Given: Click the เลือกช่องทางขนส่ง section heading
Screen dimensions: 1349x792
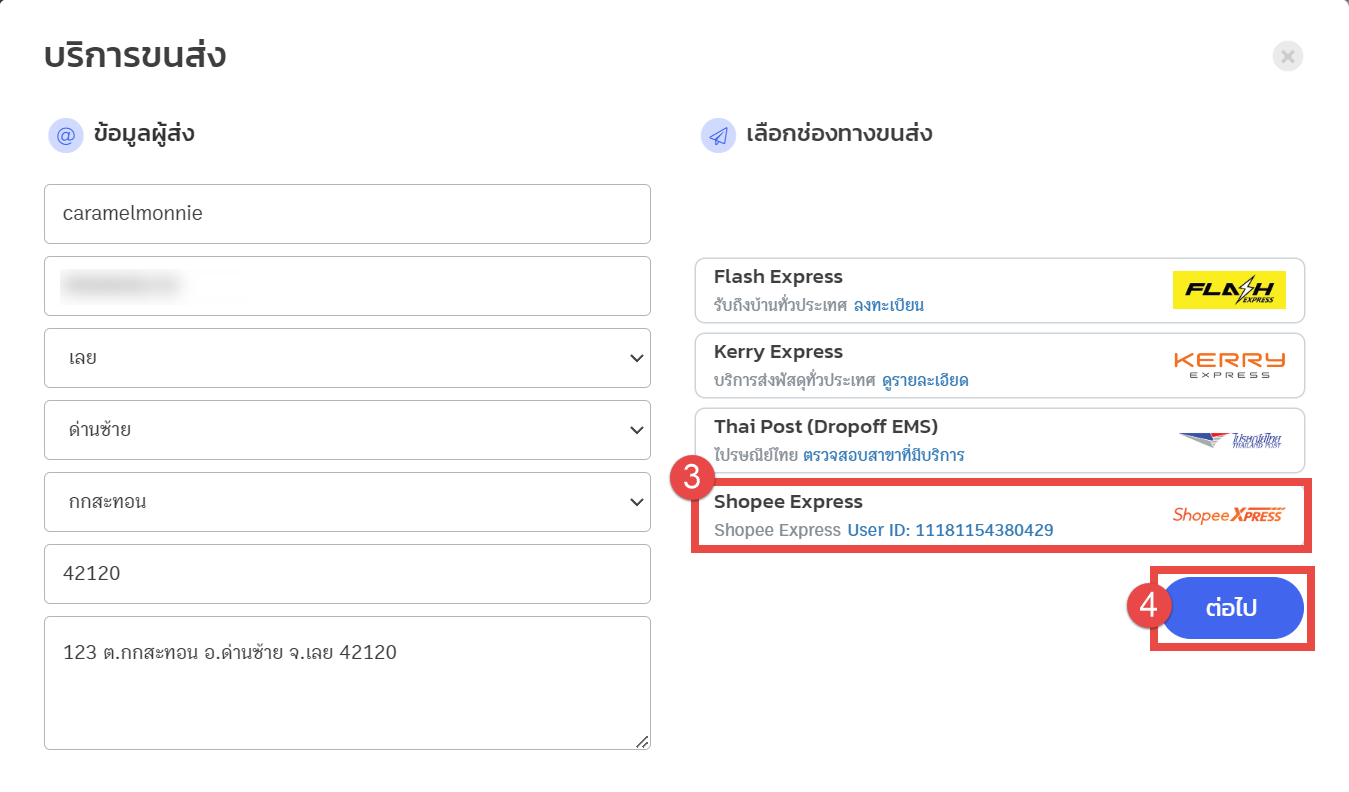Looking at the screenshot, I should (x=840, y=134).
